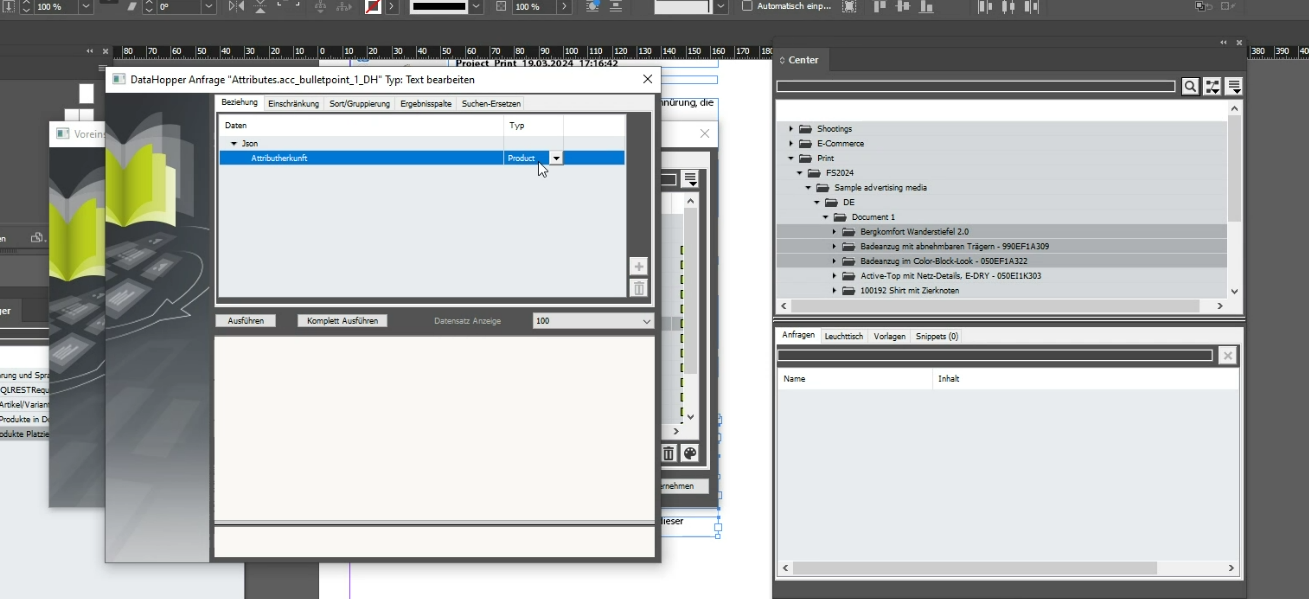
Task: Select the palette icon near the page scrollbar
Action: pyautogui.click(x=689, y=453)
